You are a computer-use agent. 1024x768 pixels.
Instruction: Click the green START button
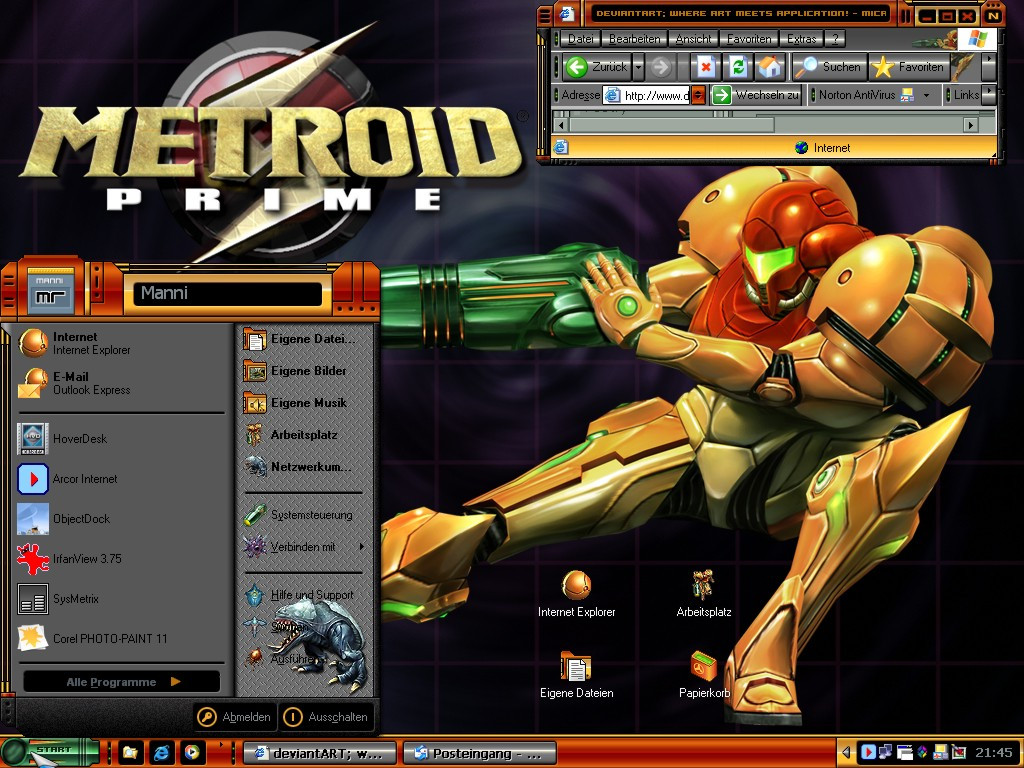coord(50,751)
